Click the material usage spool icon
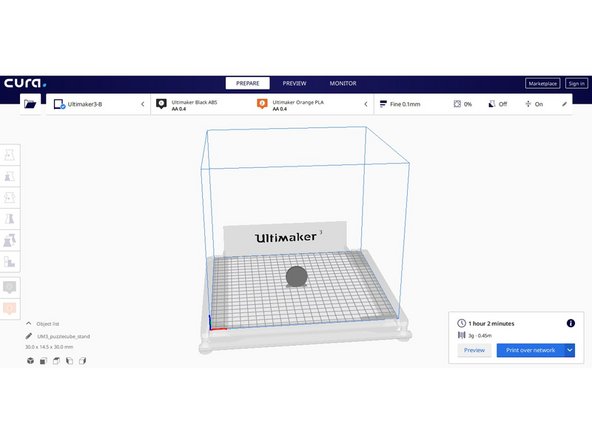Viewport: 592px width, 444px height. point(461,335)
